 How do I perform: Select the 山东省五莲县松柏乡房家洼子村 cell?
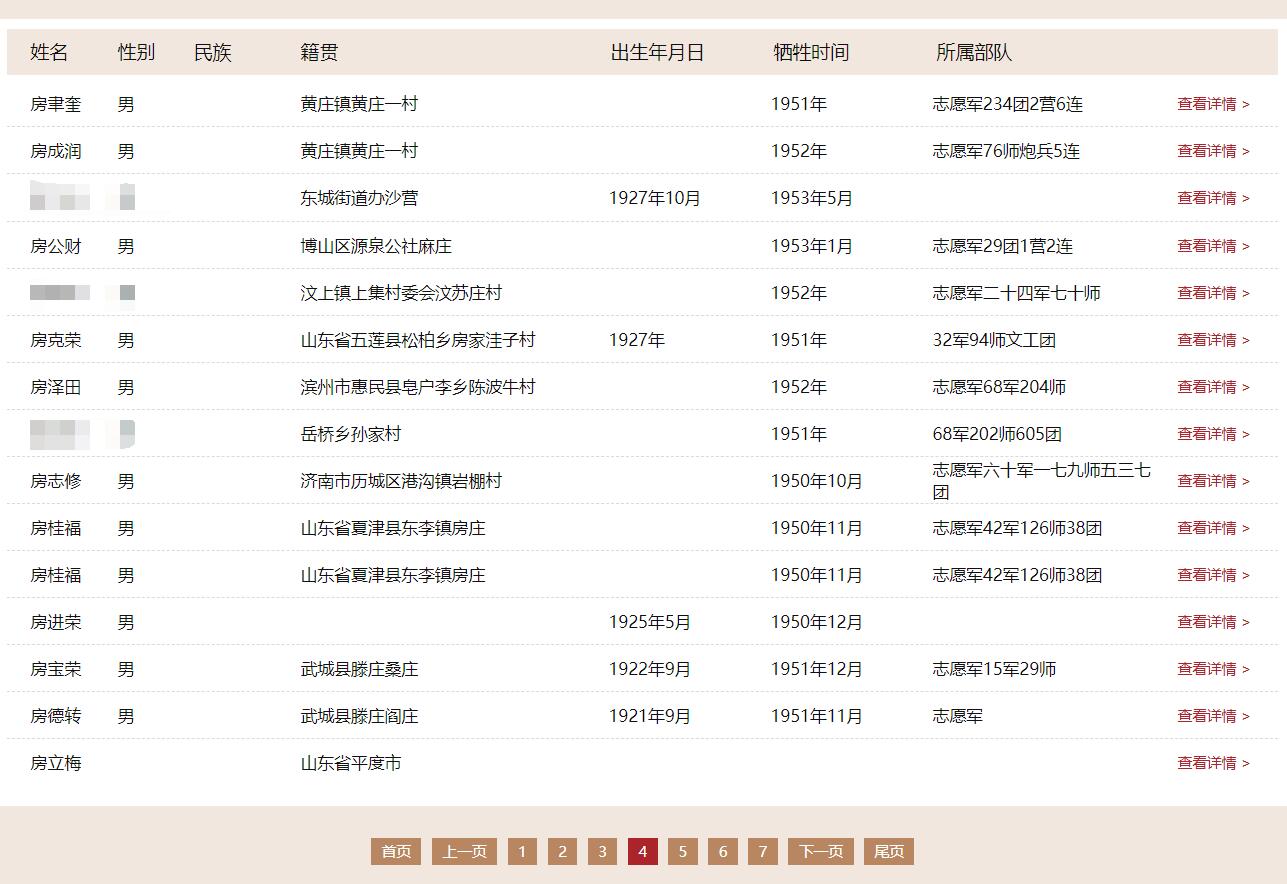tap(418, 340)
